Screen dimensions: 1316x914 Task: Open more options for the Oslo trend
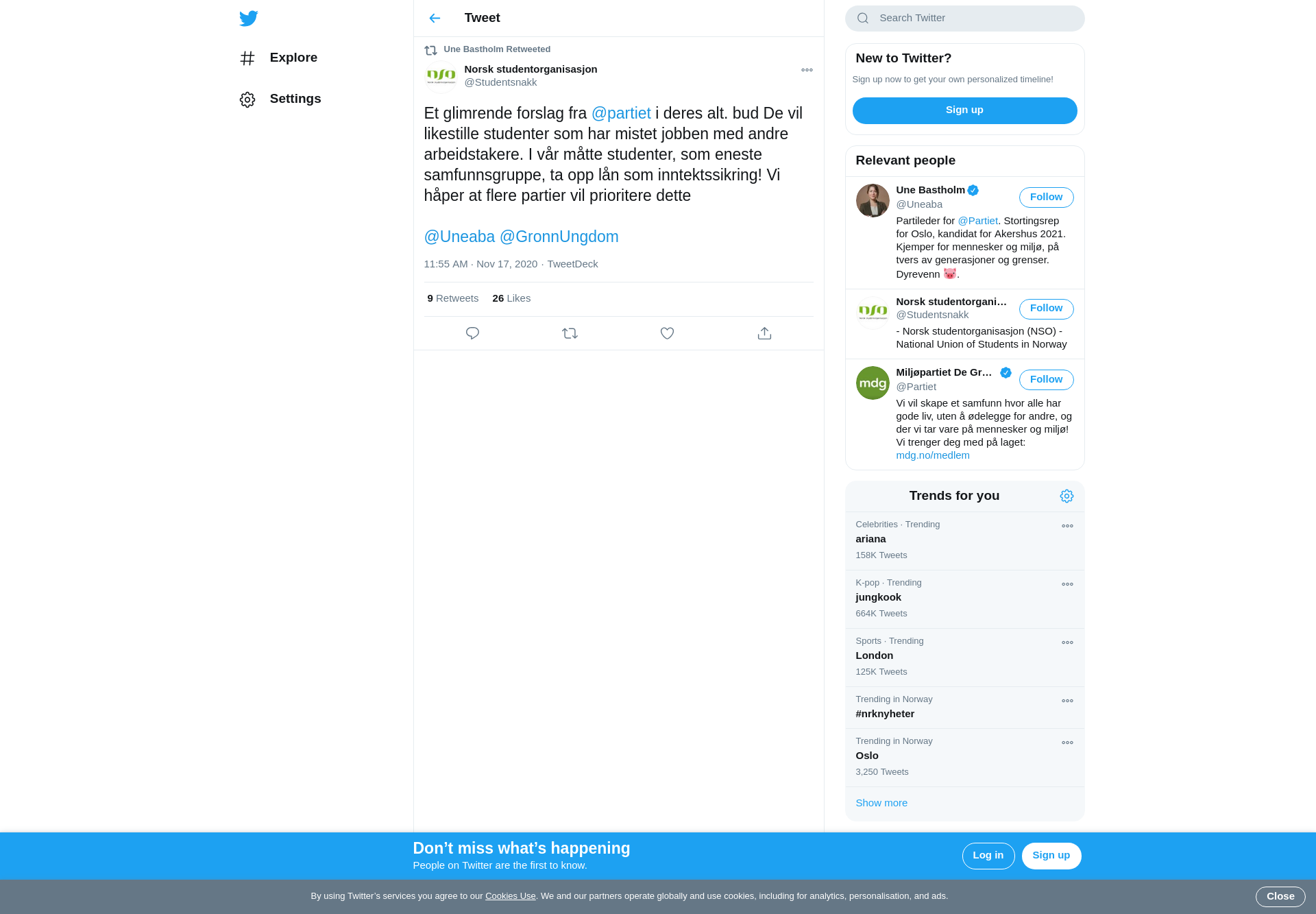[1067, 743]
